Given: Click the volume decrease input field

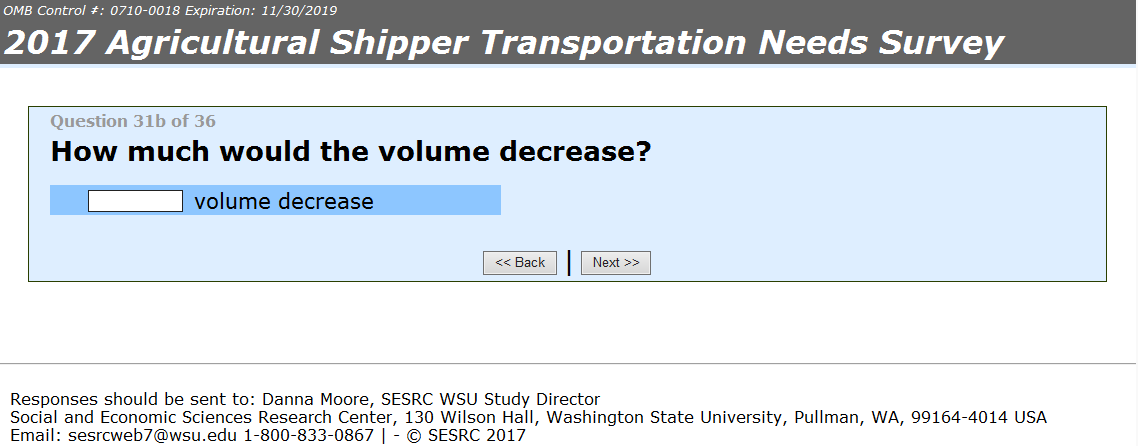Looking at the screenshot, I should tap(135, 201).
